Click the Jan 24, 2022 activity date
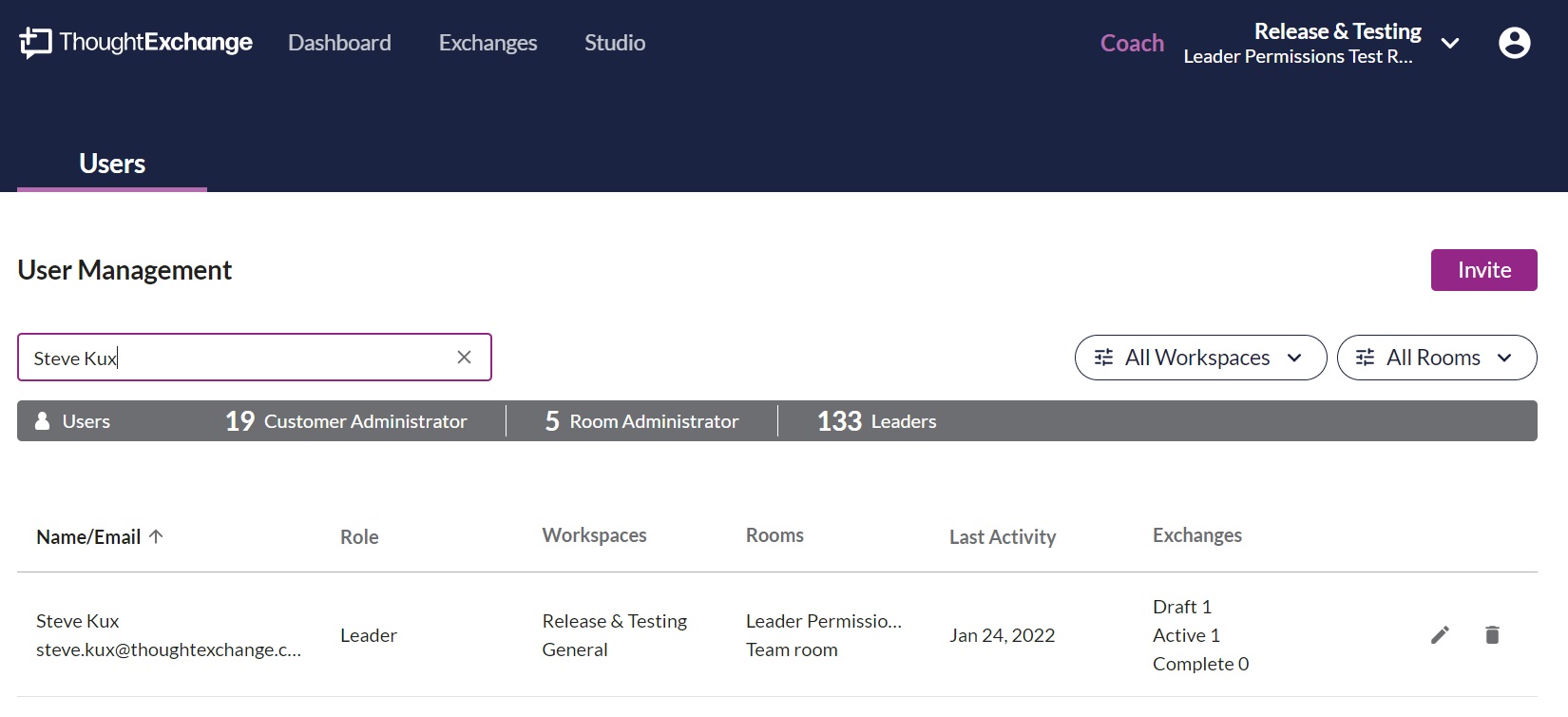Viewport: 1568px width, 717px height. (x=1002, y=635)
